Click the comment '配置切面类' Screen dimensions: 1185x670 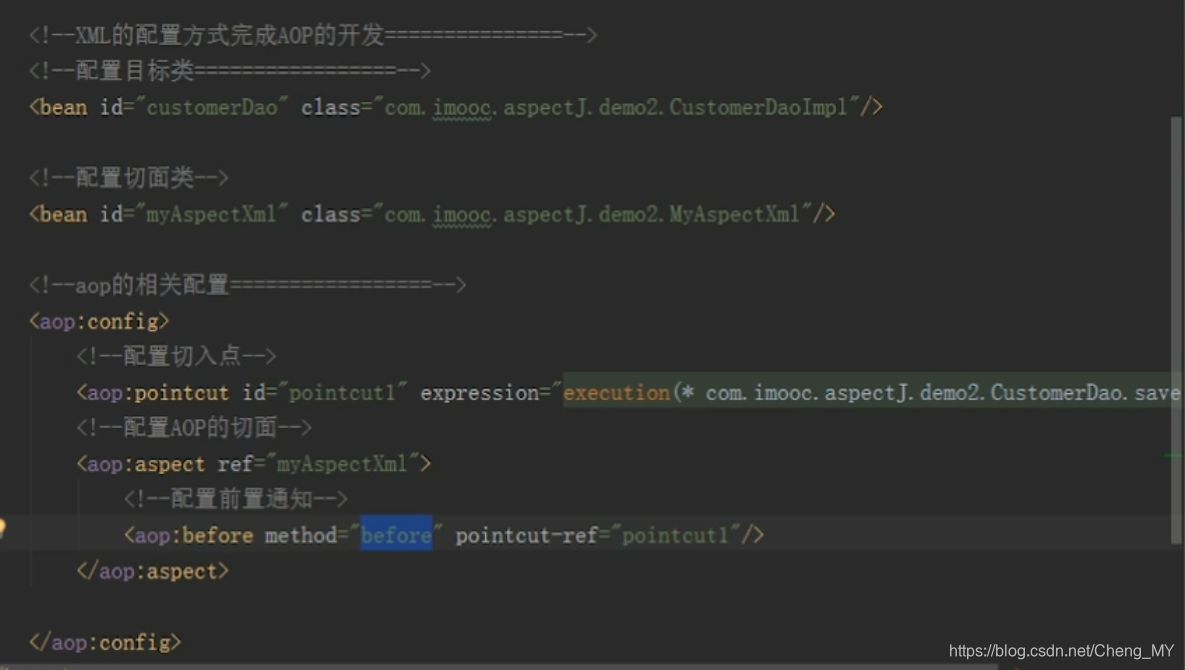(128, 178)
